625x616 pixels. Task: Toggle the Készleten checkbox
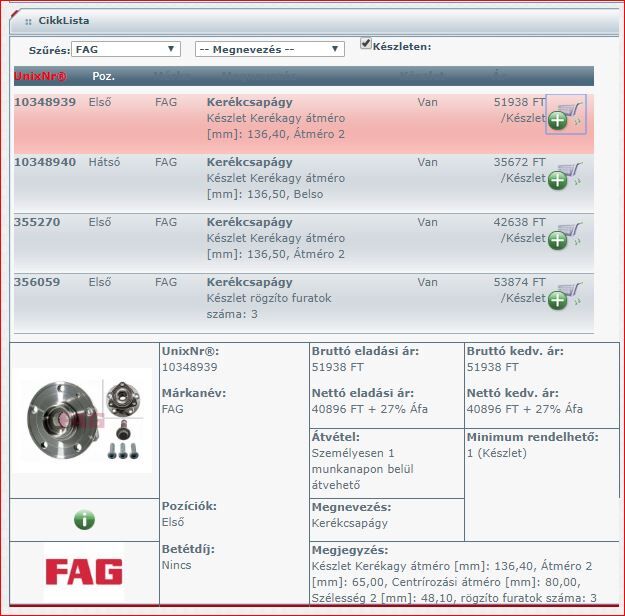pyautogui.click(x=365, y=43)
